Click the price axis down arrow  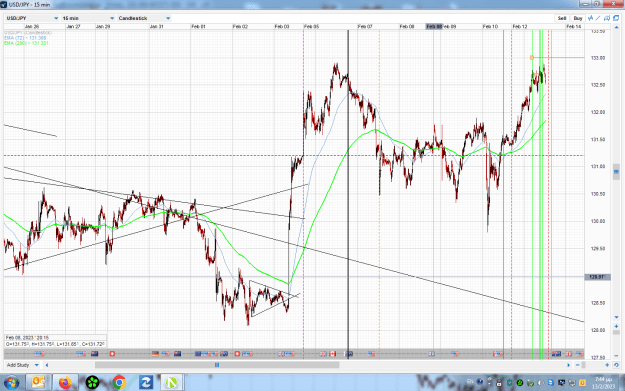tap(616, 317)
